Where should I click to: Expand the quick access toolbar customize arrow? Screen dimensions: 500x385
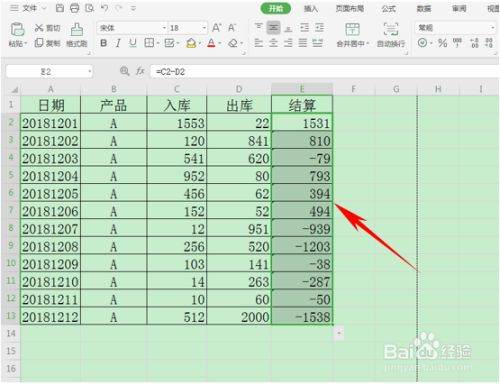(133, 8)
